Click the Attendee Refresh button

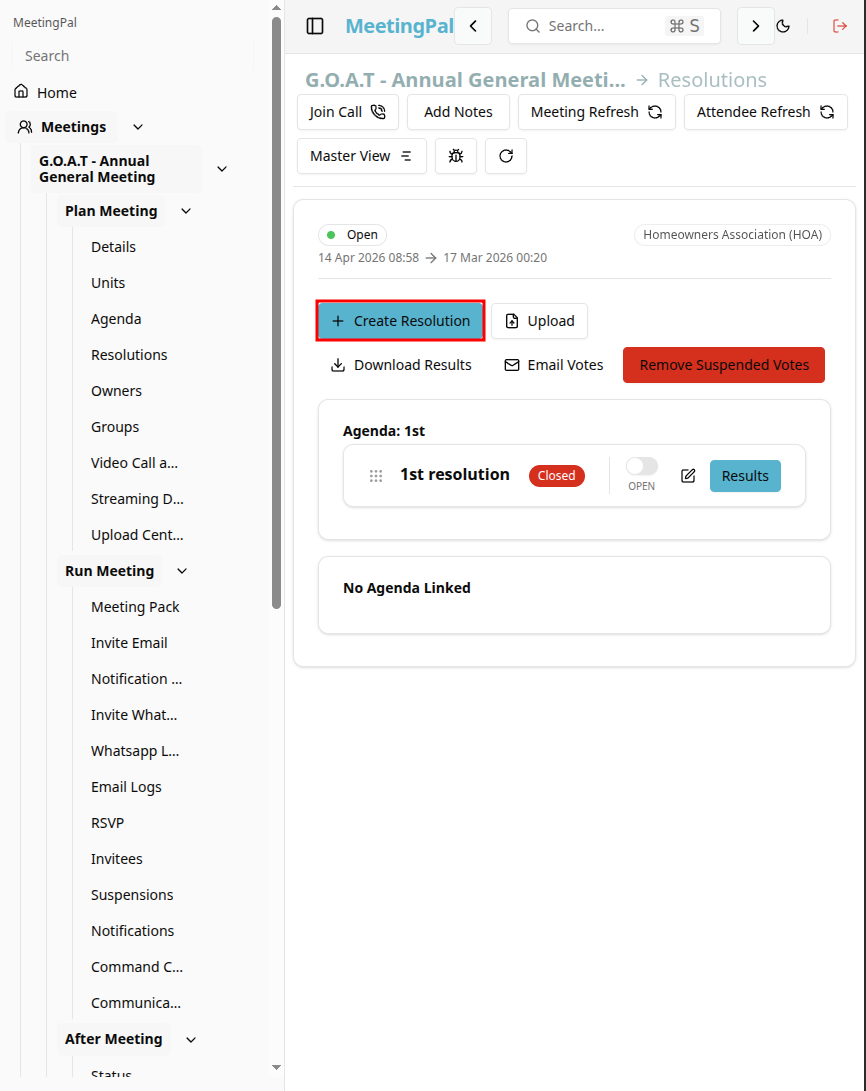766,112
